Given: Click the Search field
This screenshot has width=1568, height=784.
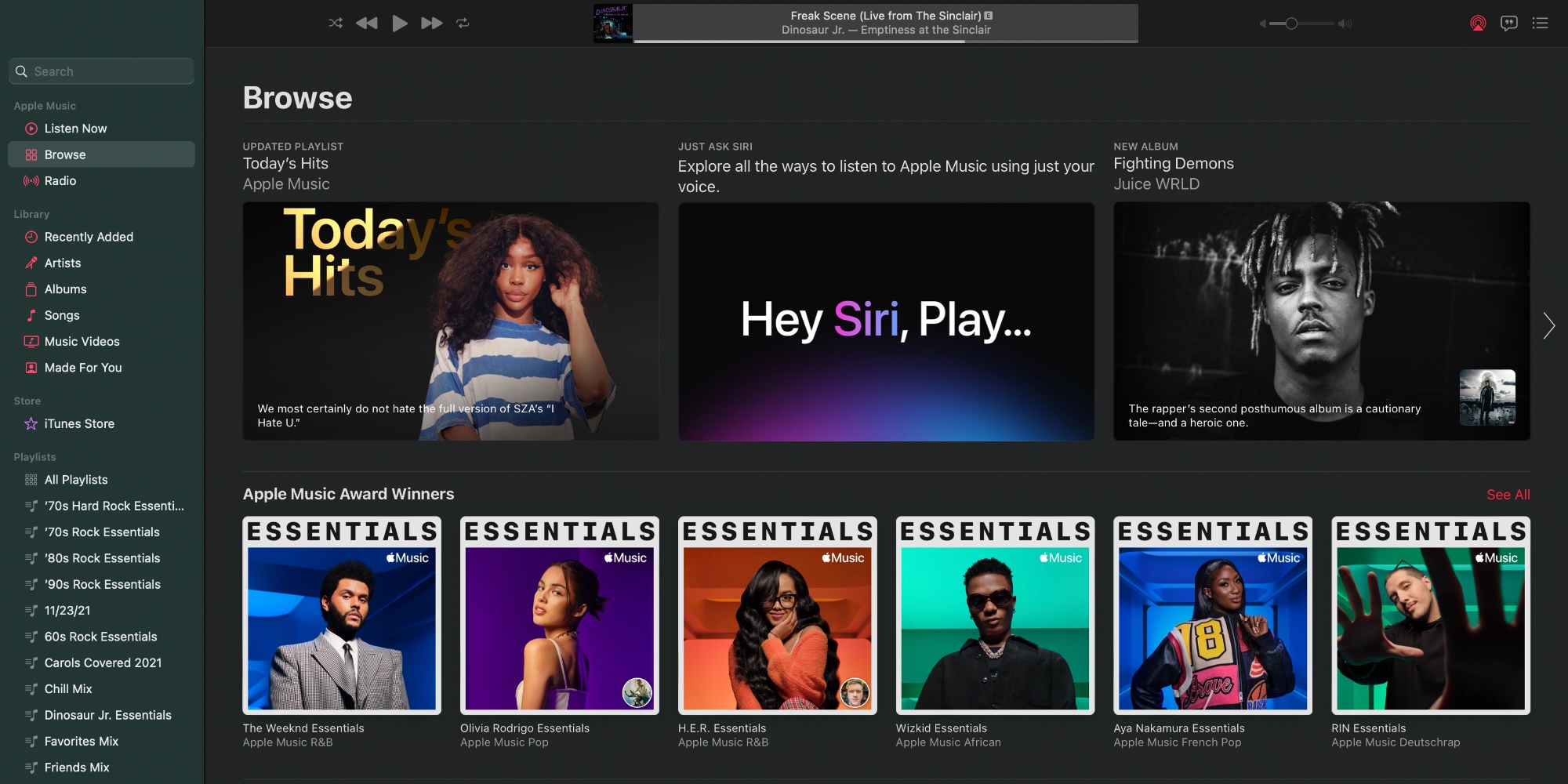Looking at the screenshot, I should coord(100,71).
